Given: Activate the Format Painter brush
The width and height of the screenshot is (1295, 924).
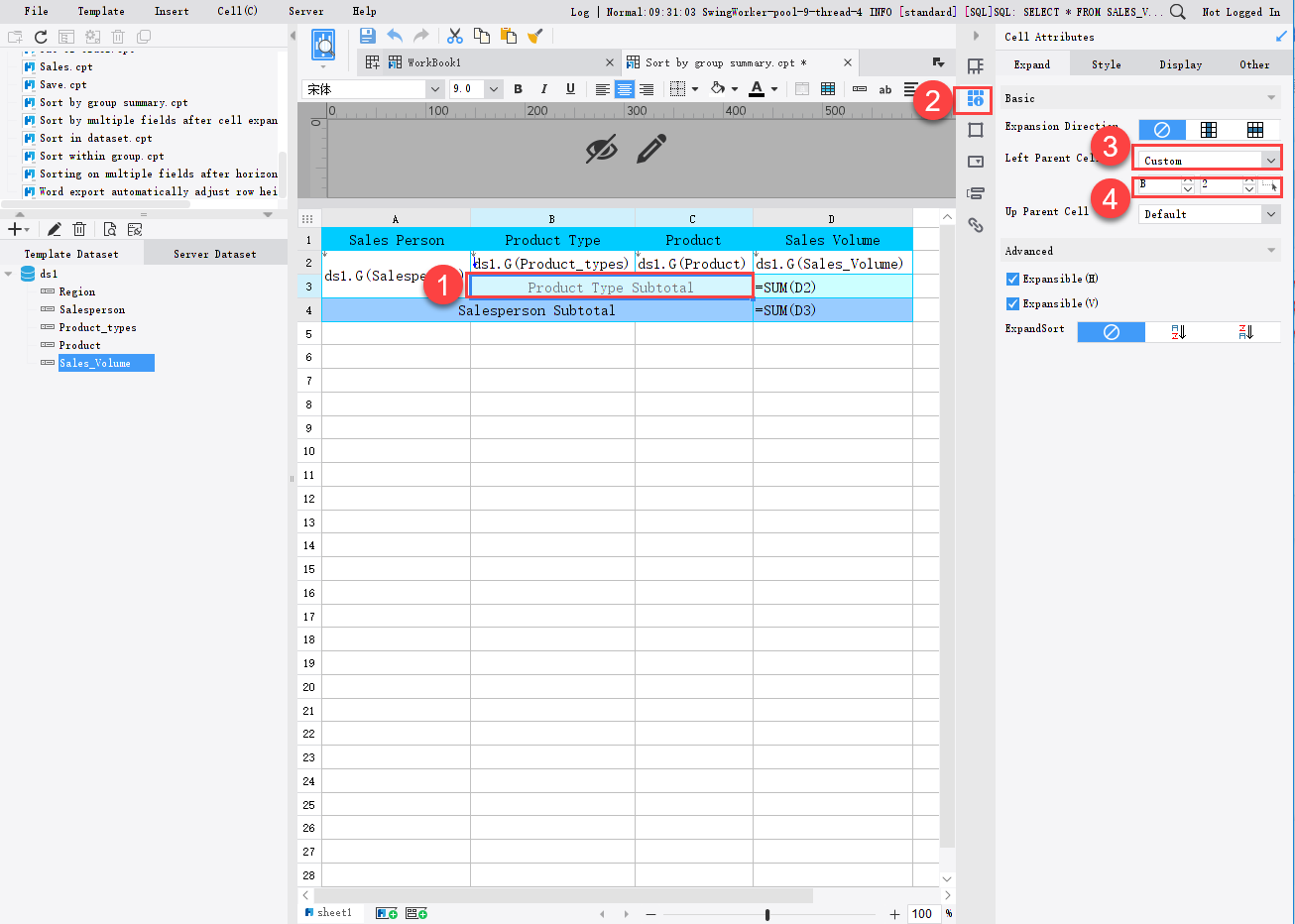Looking at the screenshot, I should click(x=535, y=36).
